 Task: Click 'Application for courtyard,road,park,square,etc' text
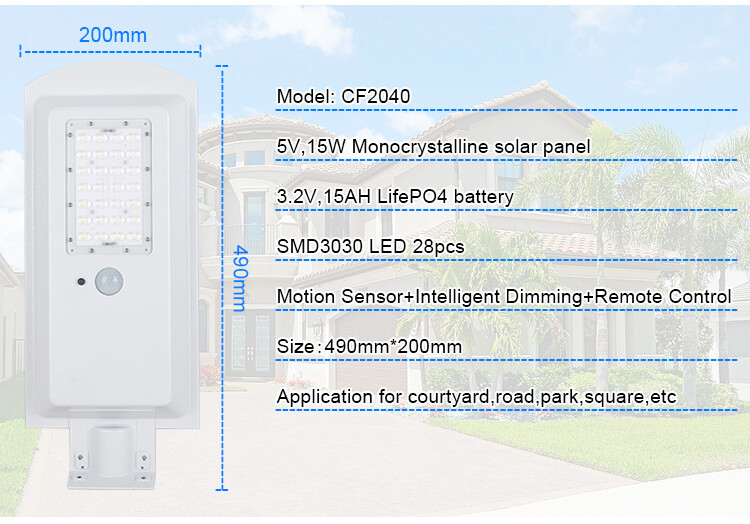click(x=476, y=397)
